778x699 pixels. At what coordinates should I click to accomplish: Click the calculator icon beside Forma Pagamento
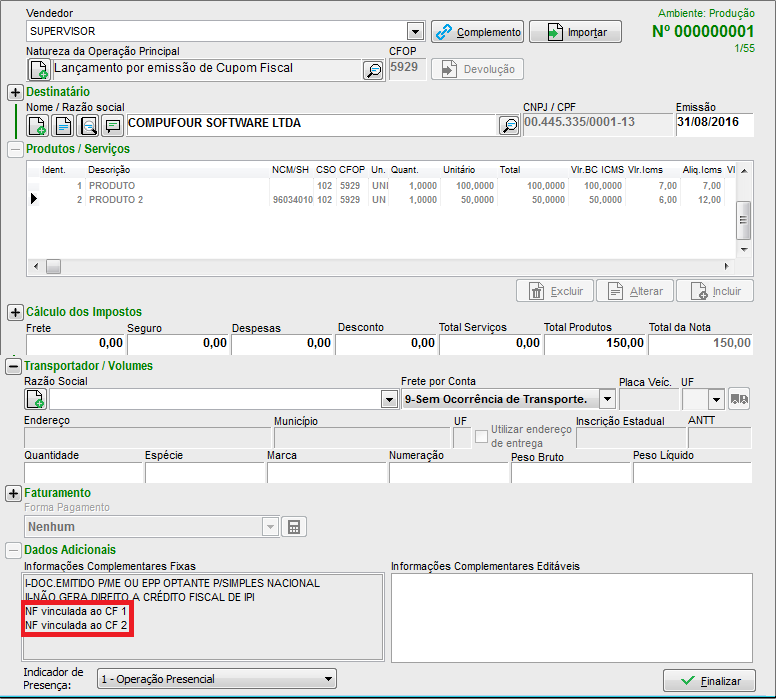coord(295,527)
